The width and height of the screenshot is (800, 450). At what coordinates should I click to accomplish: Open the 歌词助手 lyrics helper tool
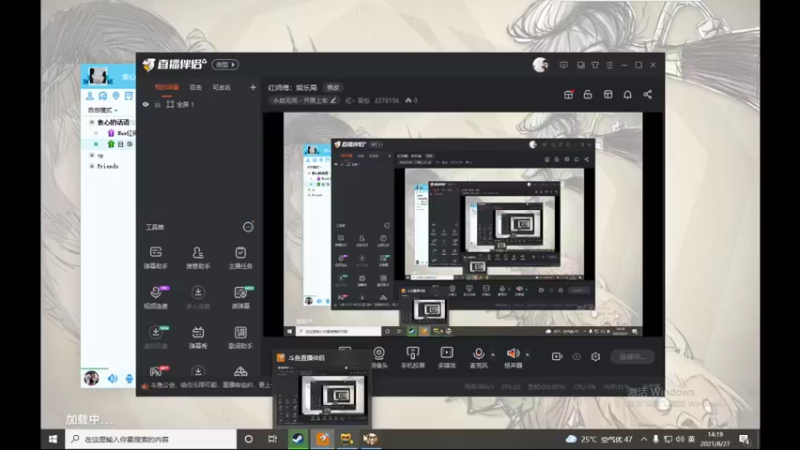point(240,337)
